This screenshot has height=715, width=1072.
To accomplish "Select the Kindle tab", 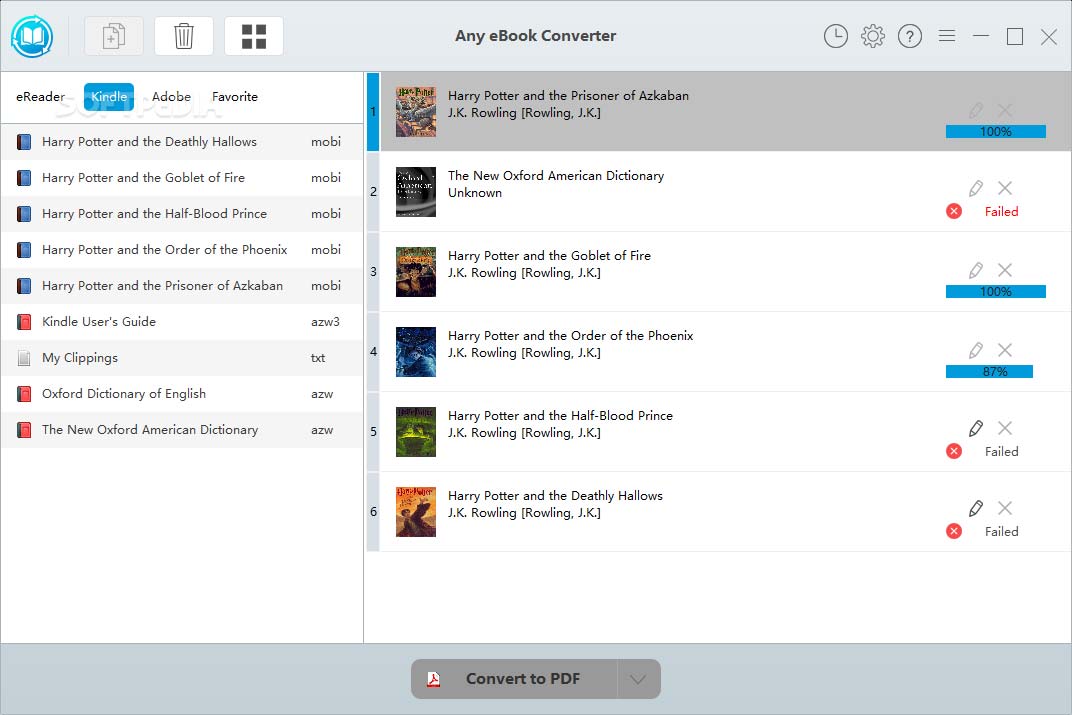I will [109, 96].
